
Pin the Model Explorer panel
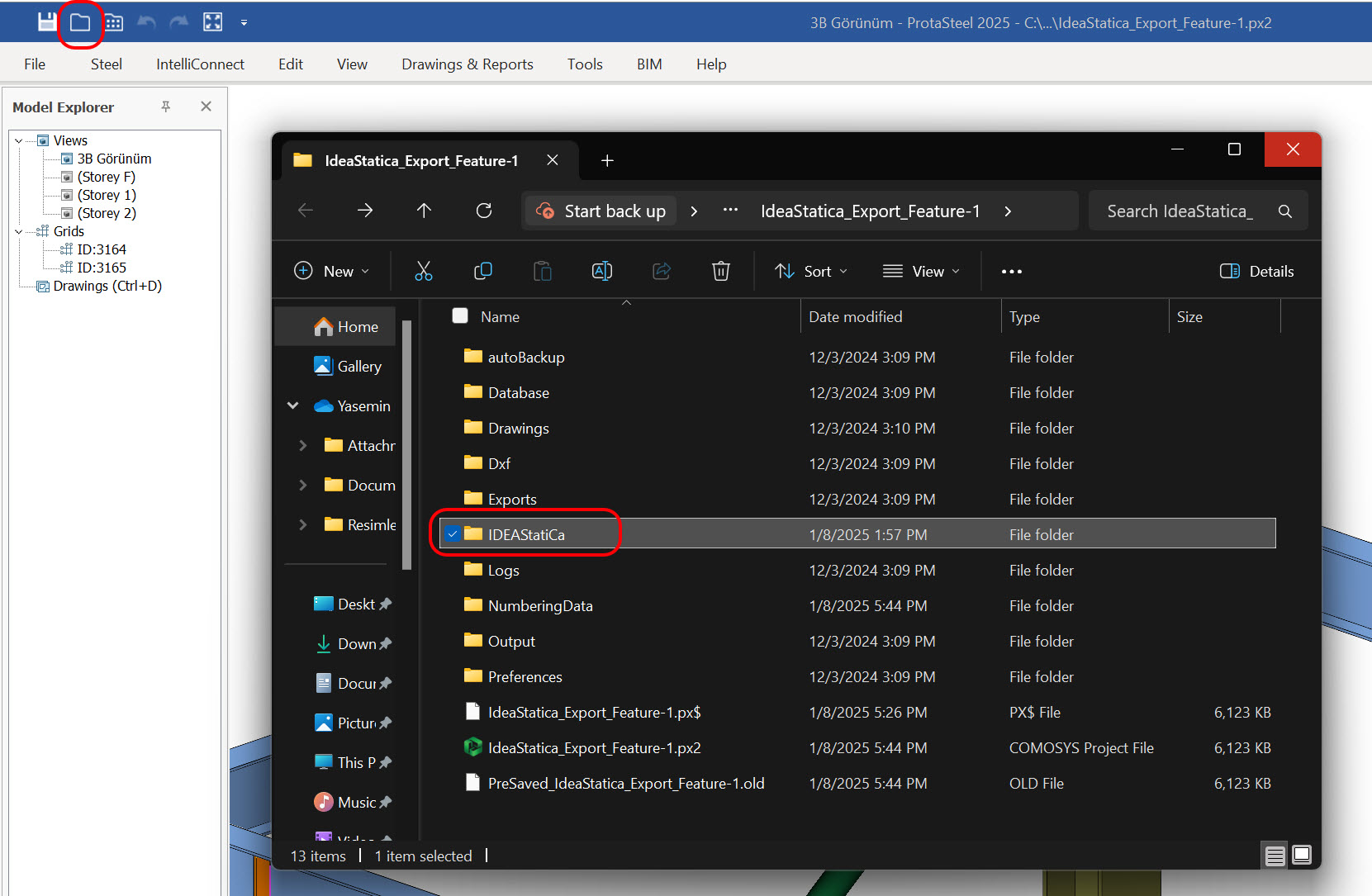pyautogui.click(x=166, y=107)
